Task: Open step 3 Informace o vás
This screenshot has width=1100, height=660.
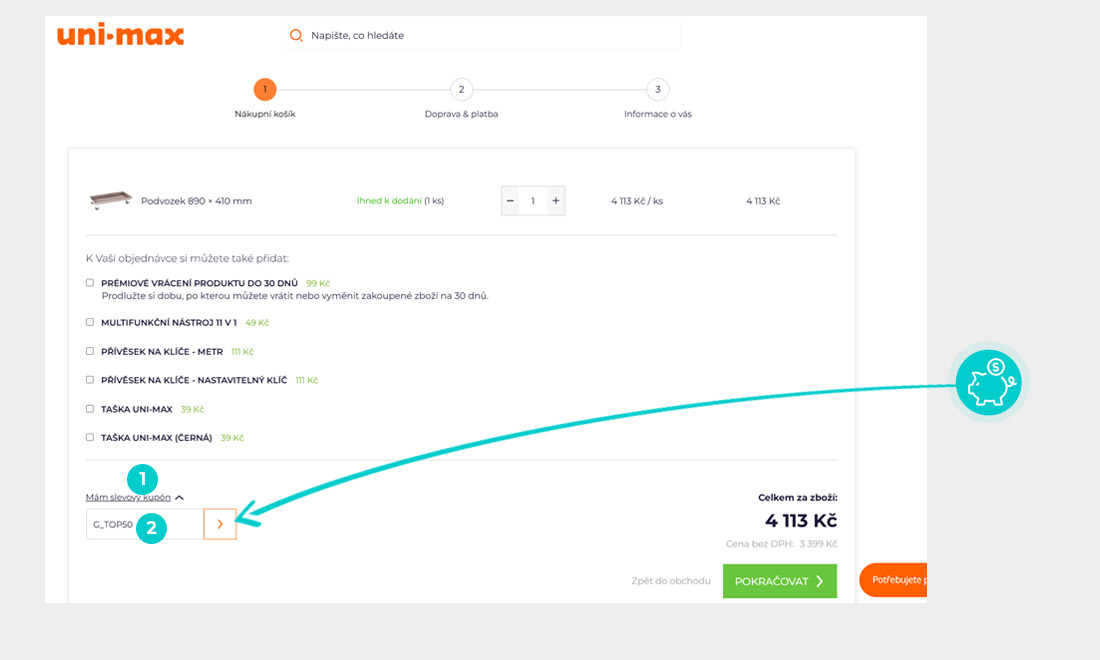Action: (x=657, y=90)
